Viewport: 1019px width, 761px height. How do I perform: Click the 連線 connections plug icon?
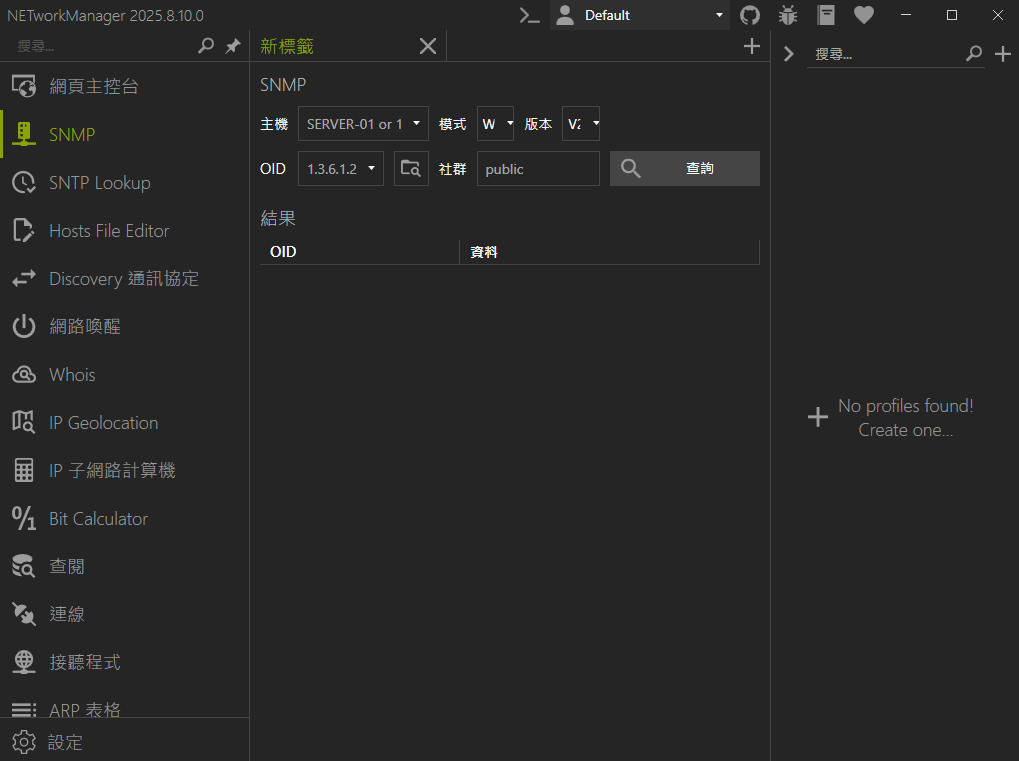click(x=24, y=614)
